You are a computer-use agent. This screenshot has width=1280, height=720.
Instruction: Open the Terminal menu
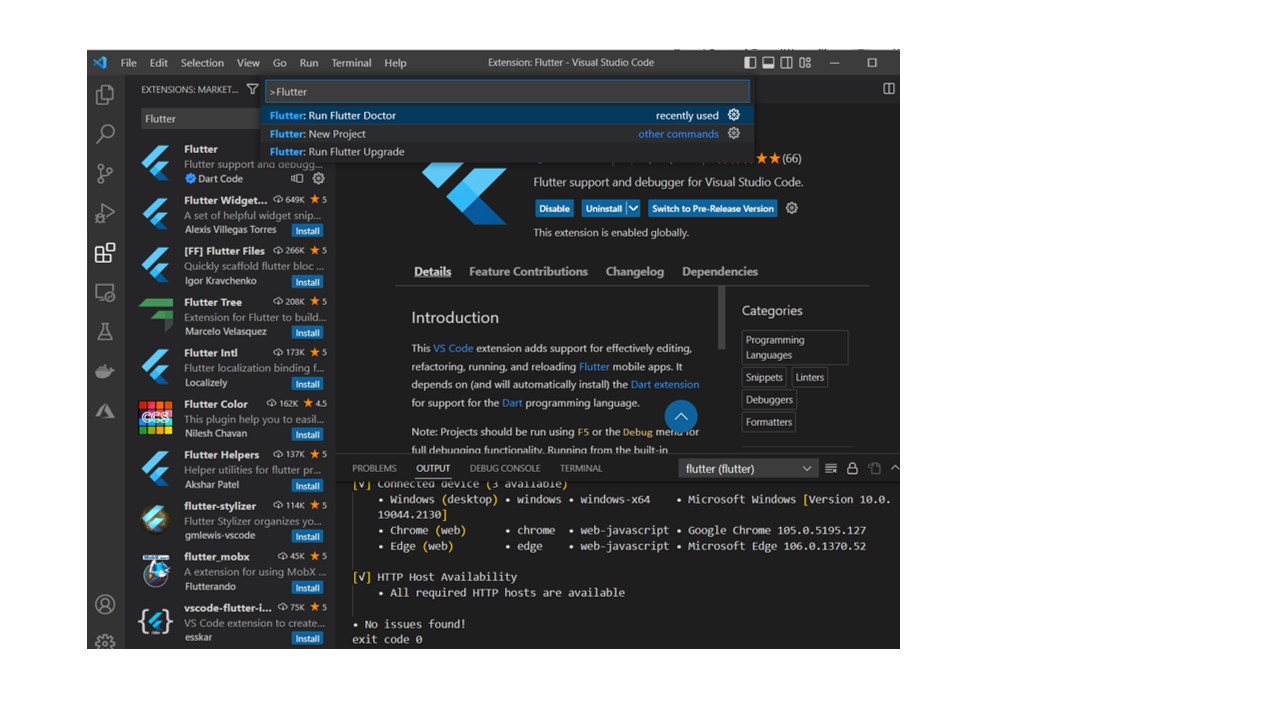click(x=351, y=62)
